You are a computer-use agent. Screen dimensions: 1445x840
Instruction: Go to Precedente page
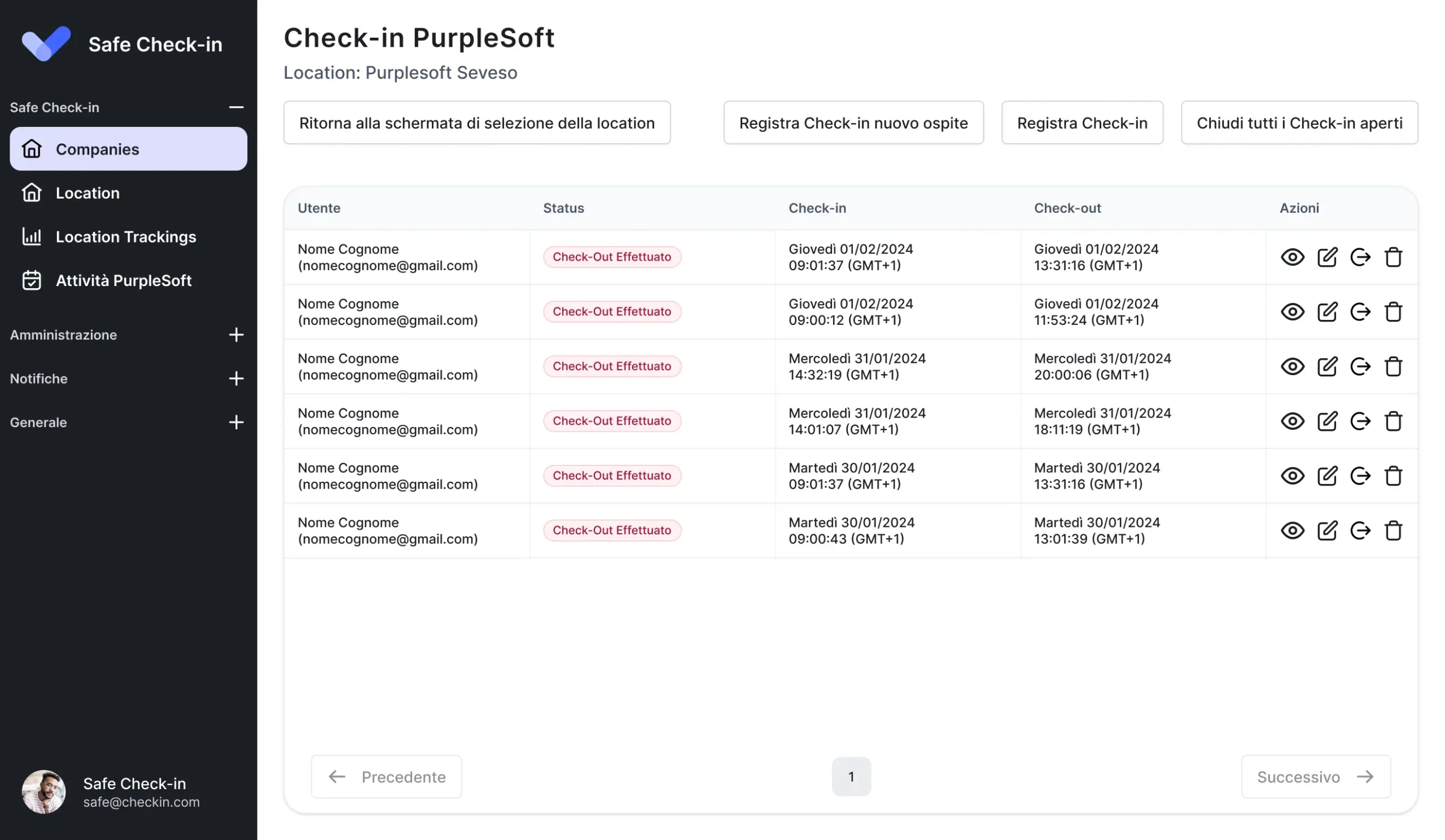386,776
